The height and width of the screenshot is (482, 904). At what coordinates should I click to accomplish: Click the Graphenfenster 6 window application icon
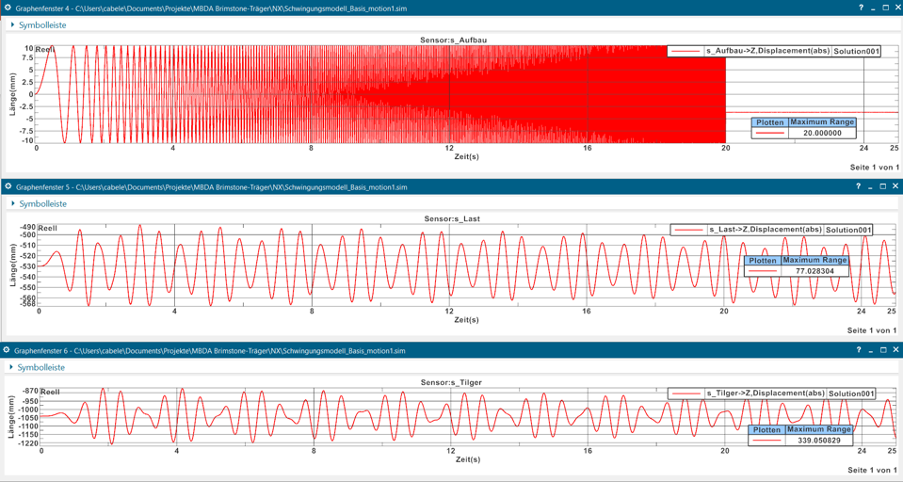8,351
